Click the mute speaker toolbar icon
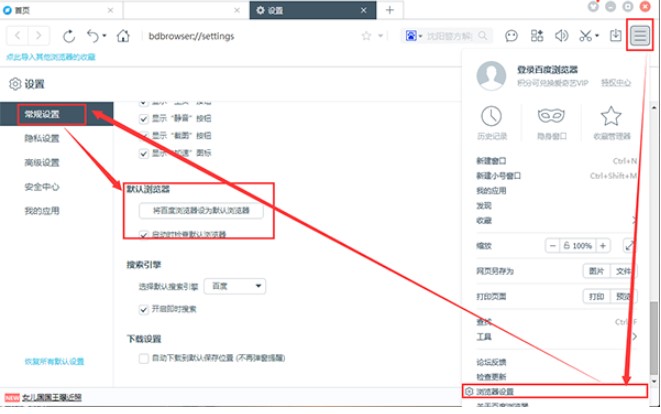Image resolution: width=661 pixels, height=414 pixels. click(562, 36)
